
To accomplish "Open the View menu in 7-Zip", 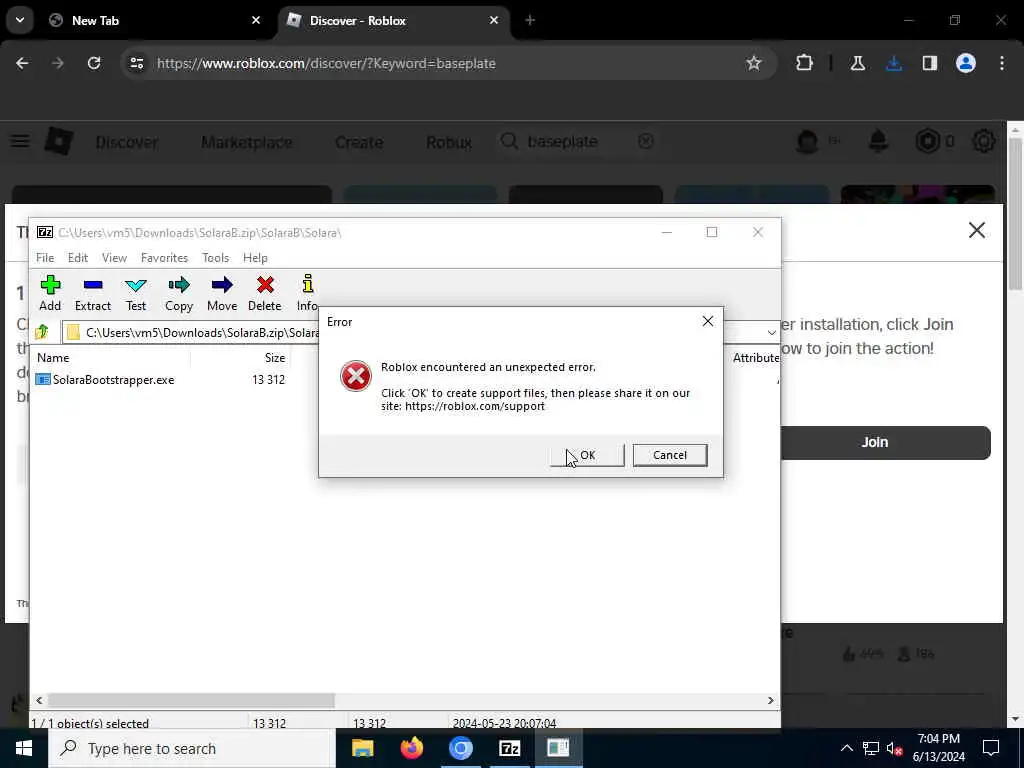I will pos(114,258).
